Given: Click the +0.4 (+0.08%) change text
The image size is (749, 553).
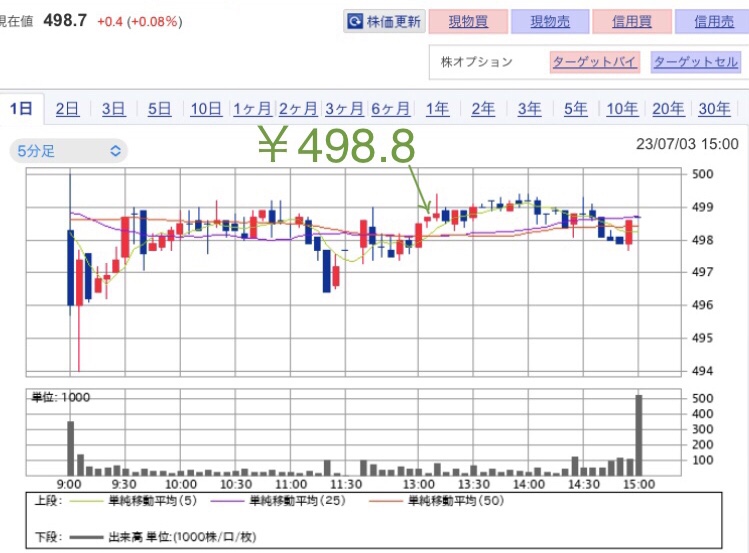Looking at the screenshot, I should [x=139, y=22].
